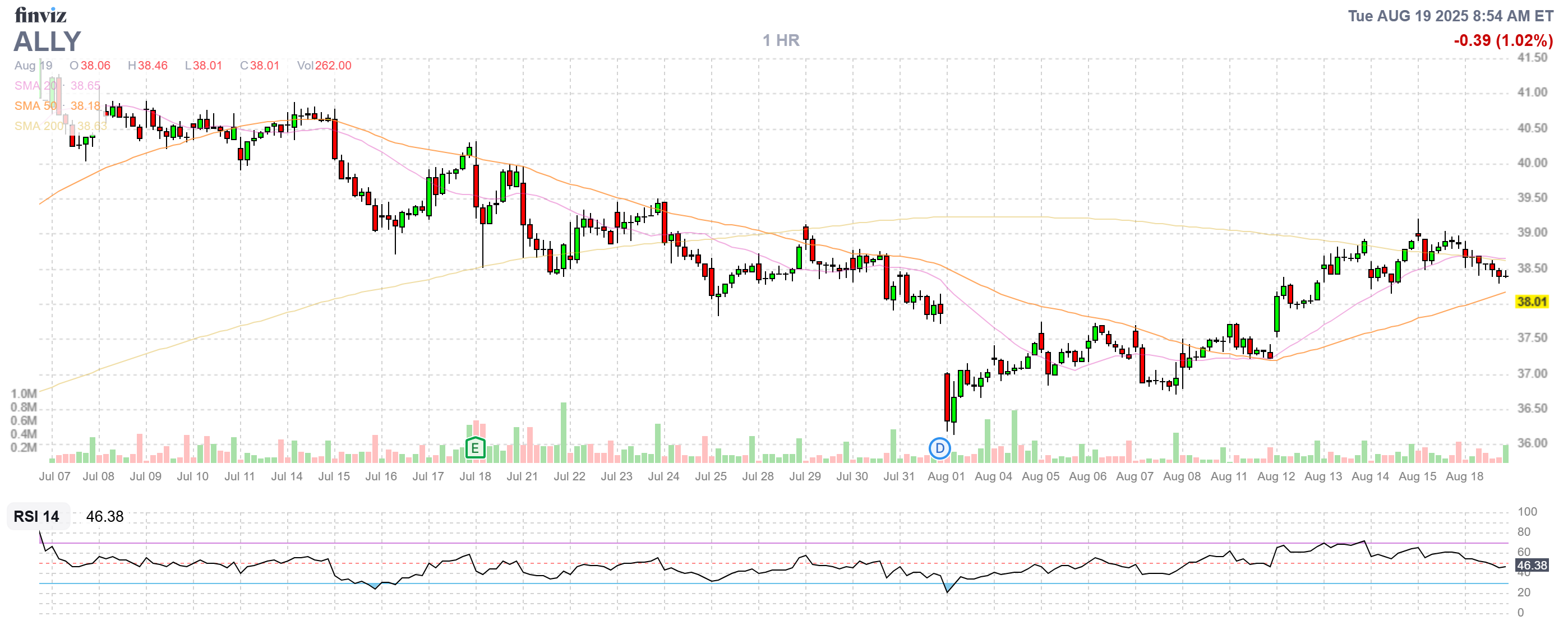Click the finviz logo
The image size is (1568, 630).
click(40, 15)
